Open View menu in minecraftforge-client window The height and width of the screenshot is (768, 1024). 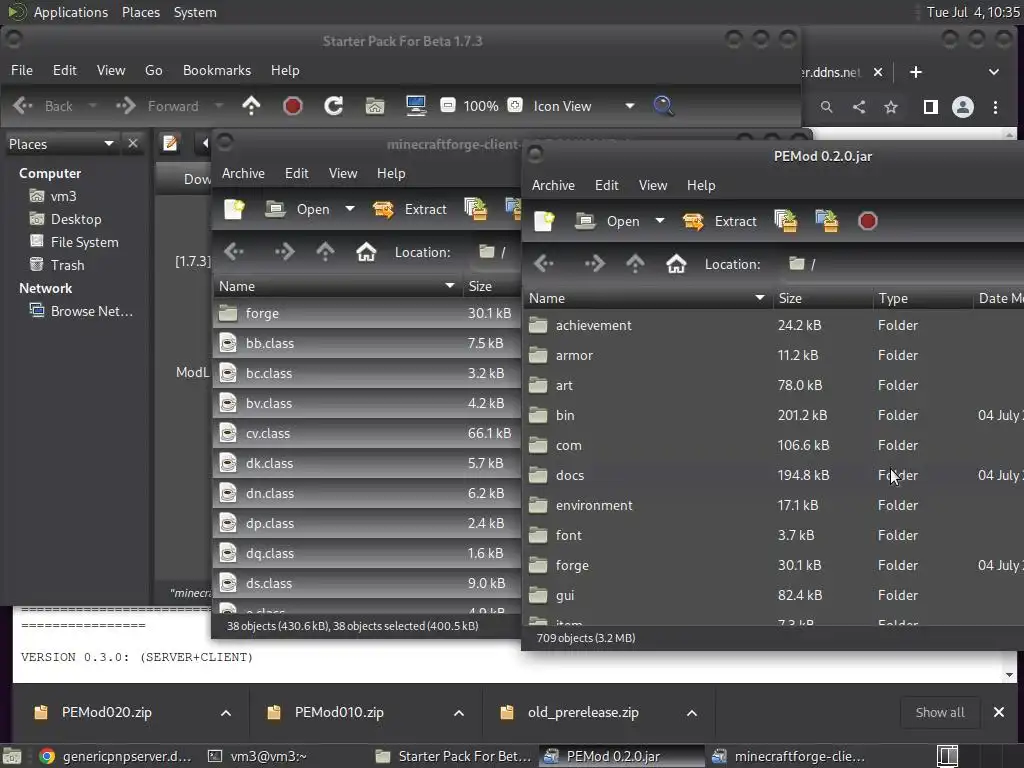(343, 174)
